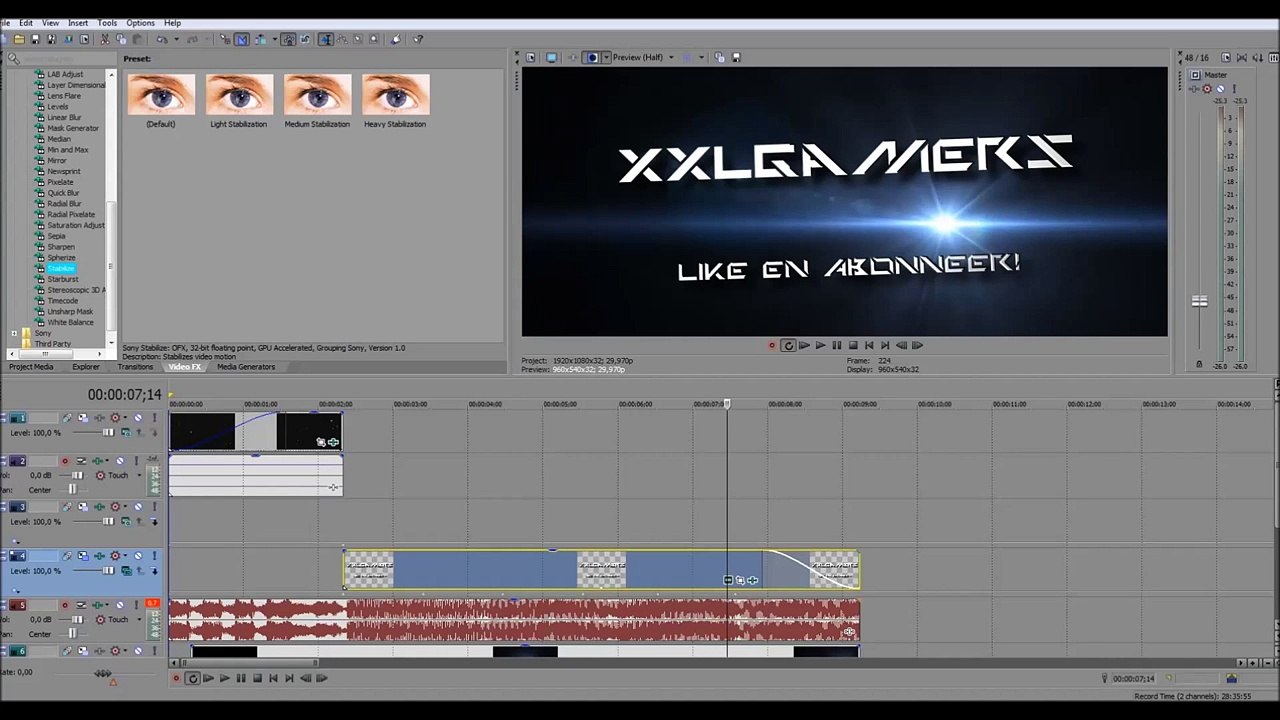The image size is (1280, 720).
Task: Click the Pan slider on track 5
Action: pos(73,634)
